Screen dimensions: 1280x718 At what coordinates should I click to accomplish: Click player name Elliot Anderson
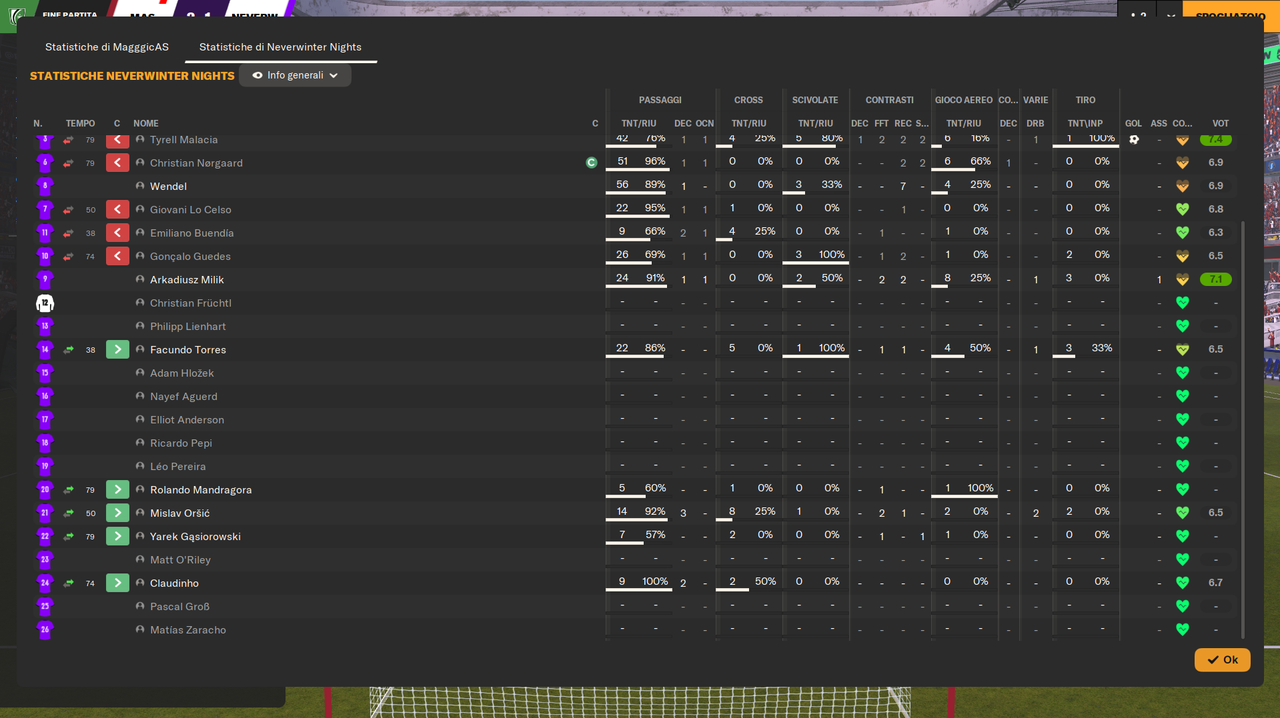click(187, 420)
